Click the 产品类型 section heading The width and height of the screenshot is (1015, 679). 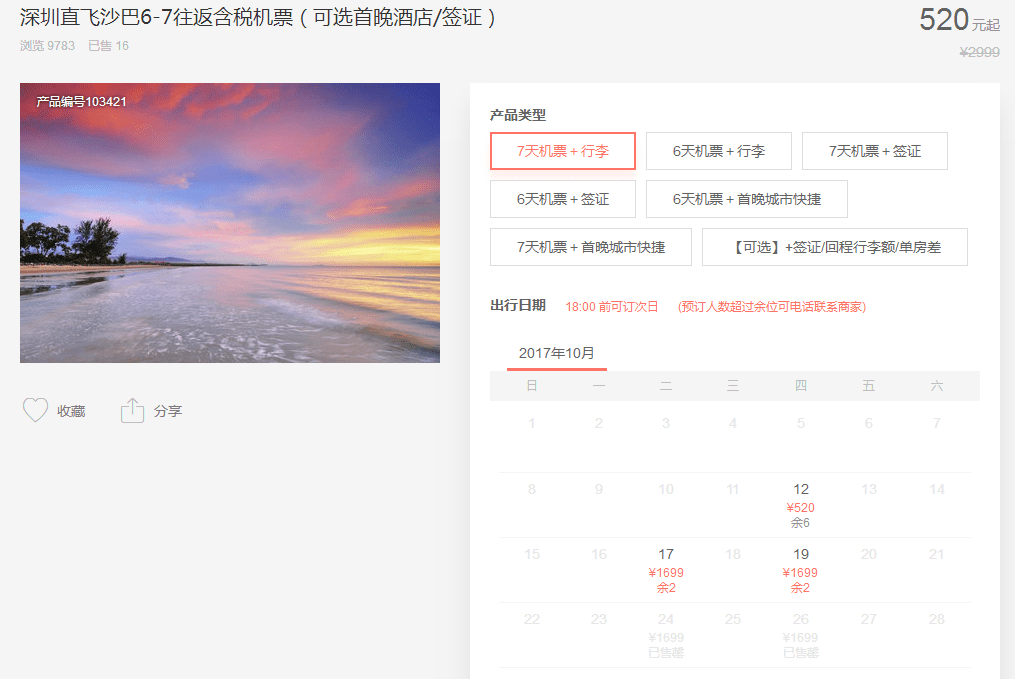(518, 115)
